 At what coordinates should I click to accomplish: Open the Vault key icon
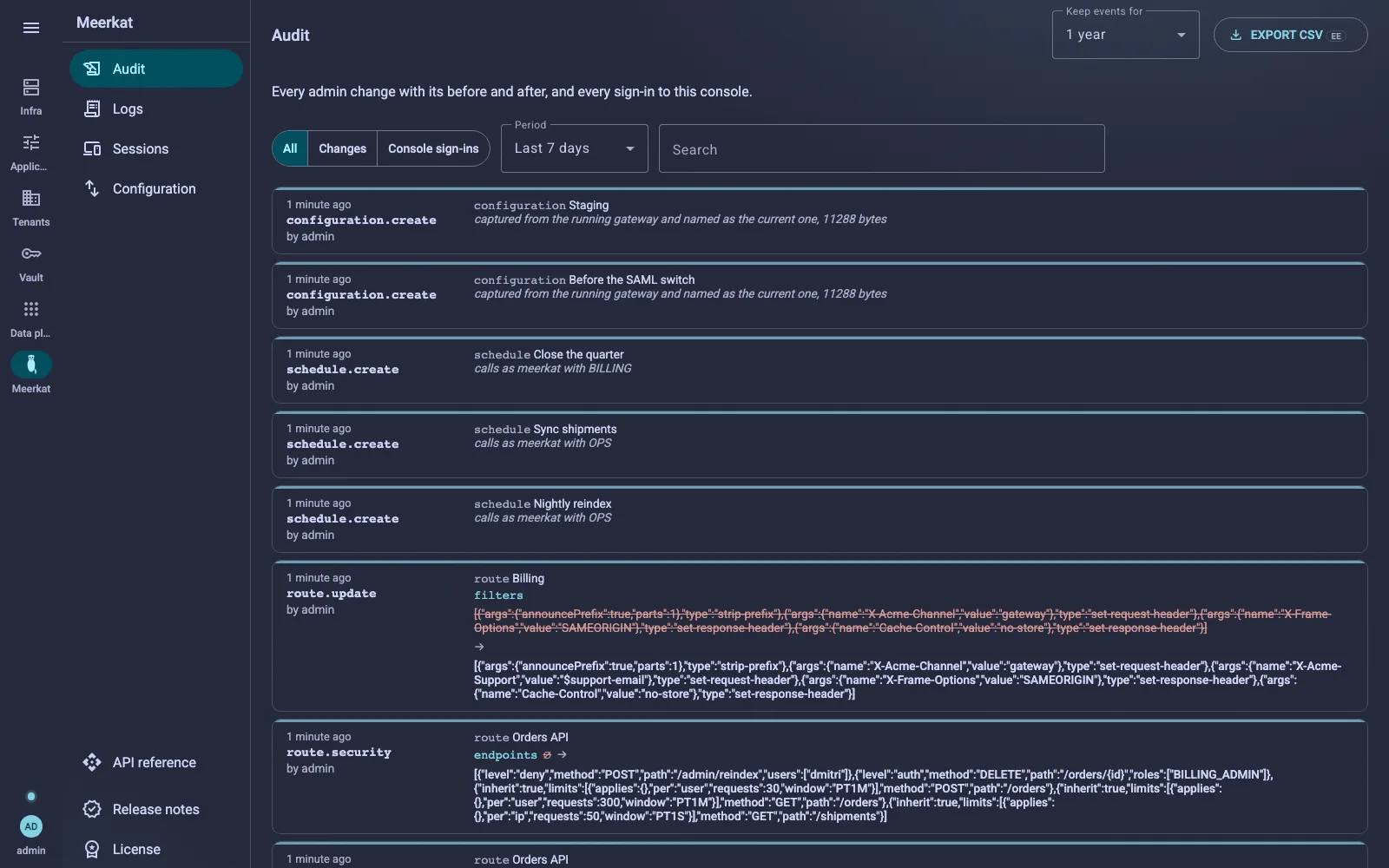point(31,253)
